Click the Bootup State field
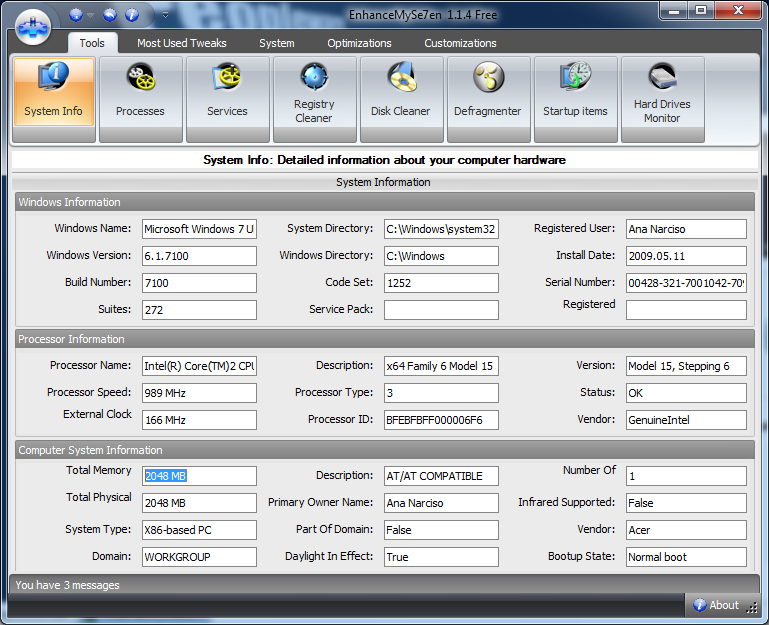 [x=686, y=557]
